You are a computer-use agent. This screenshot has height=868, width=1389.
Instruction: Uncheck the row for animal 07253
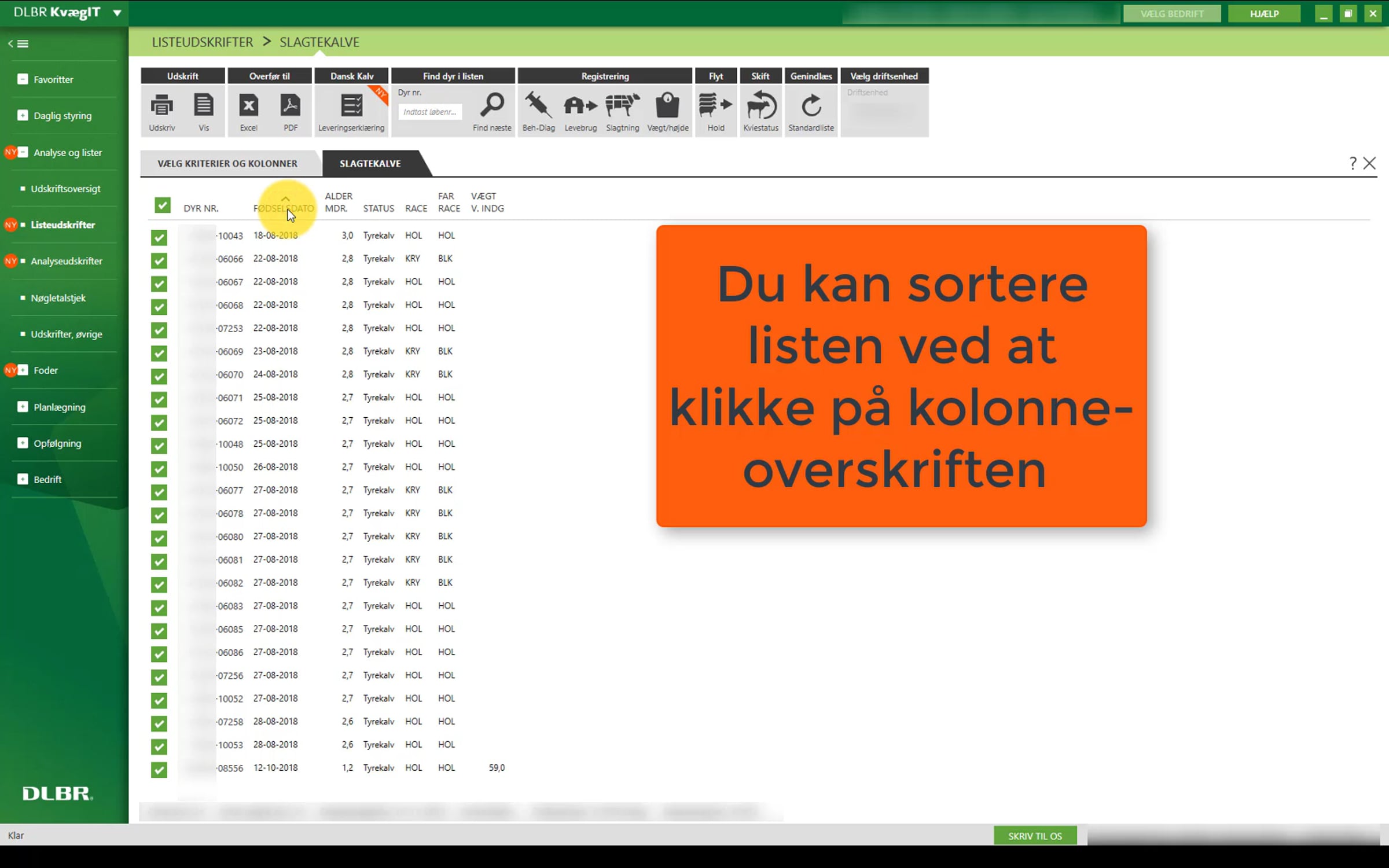click(x=159, y=330)
